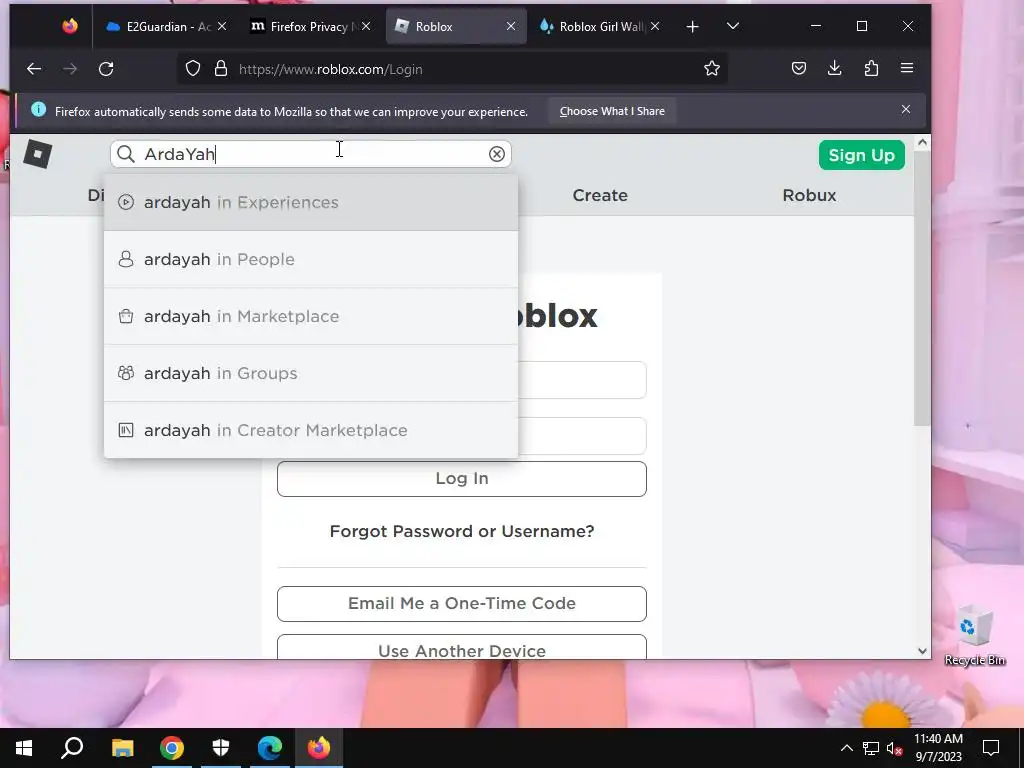The image size is (1024, 768).
Task: Click the muted volume tray icon
Action: tap(895, 748)
